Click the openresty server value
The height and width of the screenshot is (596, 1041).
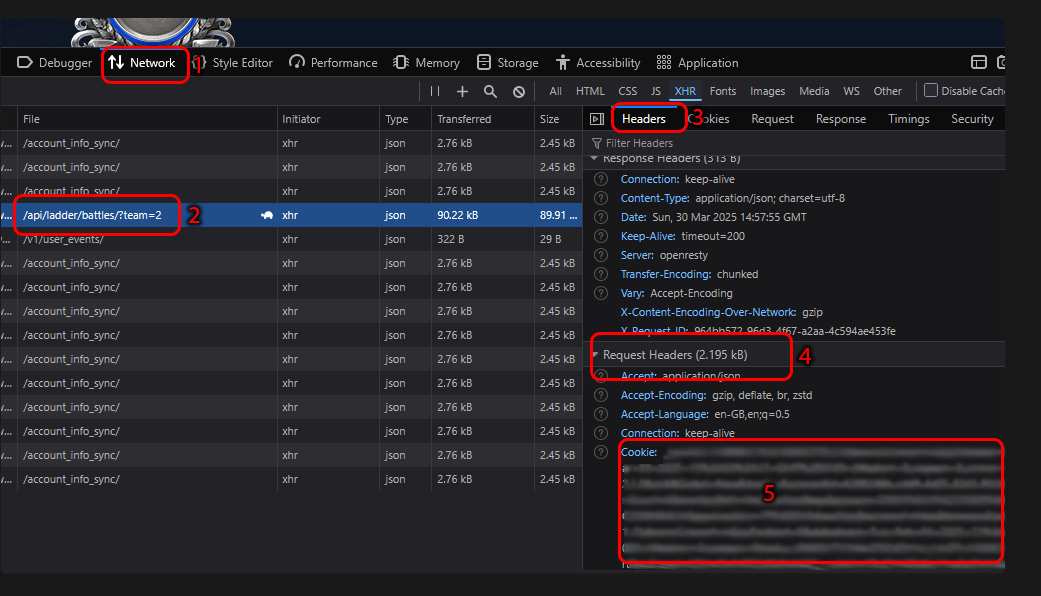click(684, 255)
